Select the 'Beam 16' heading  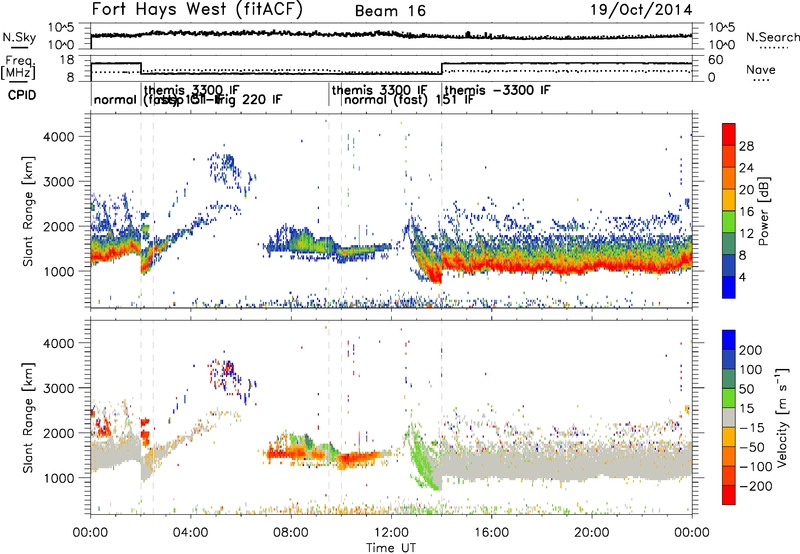click(390, 11)
